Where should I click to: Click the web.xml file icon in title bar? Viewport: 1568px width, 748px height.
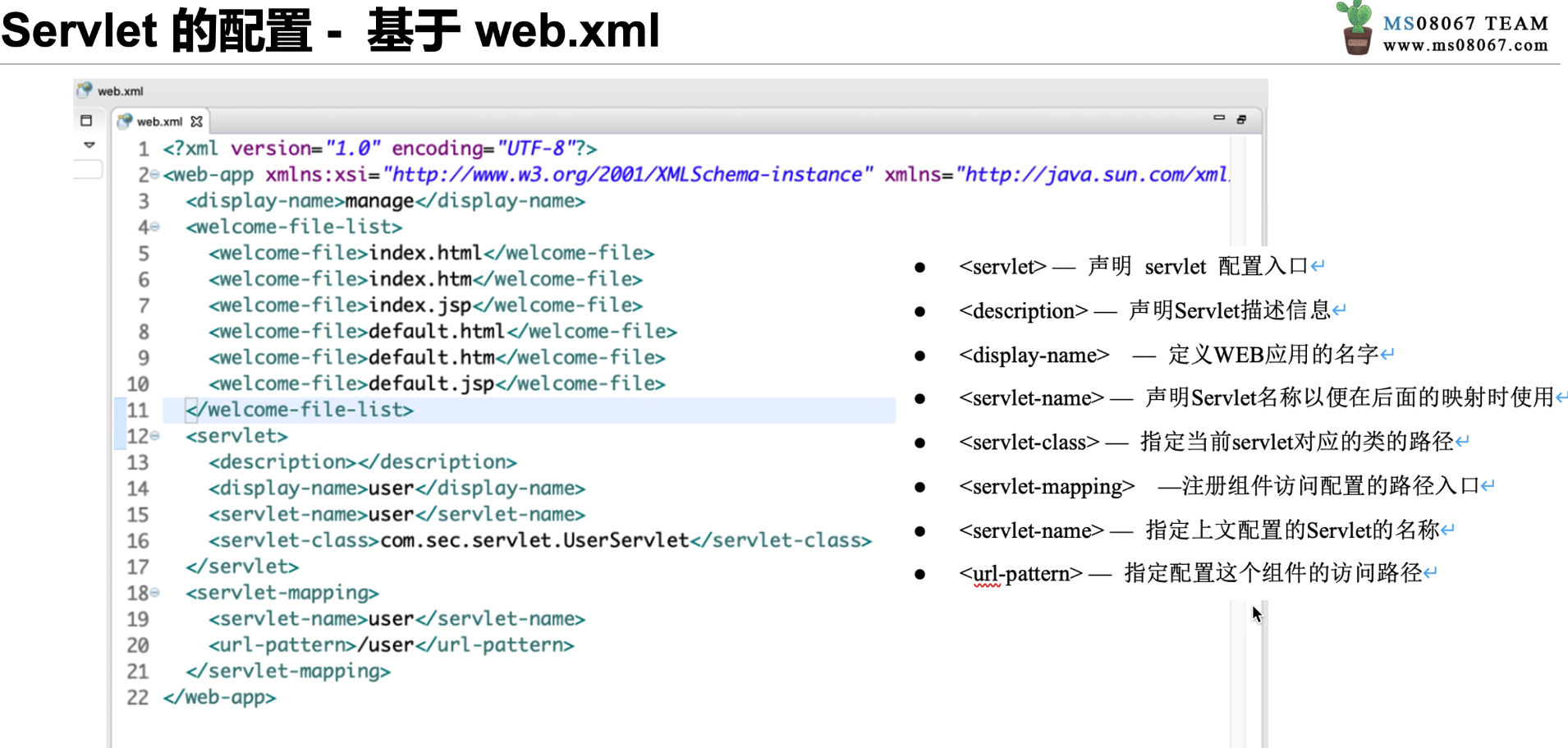[x=85, y=90]
